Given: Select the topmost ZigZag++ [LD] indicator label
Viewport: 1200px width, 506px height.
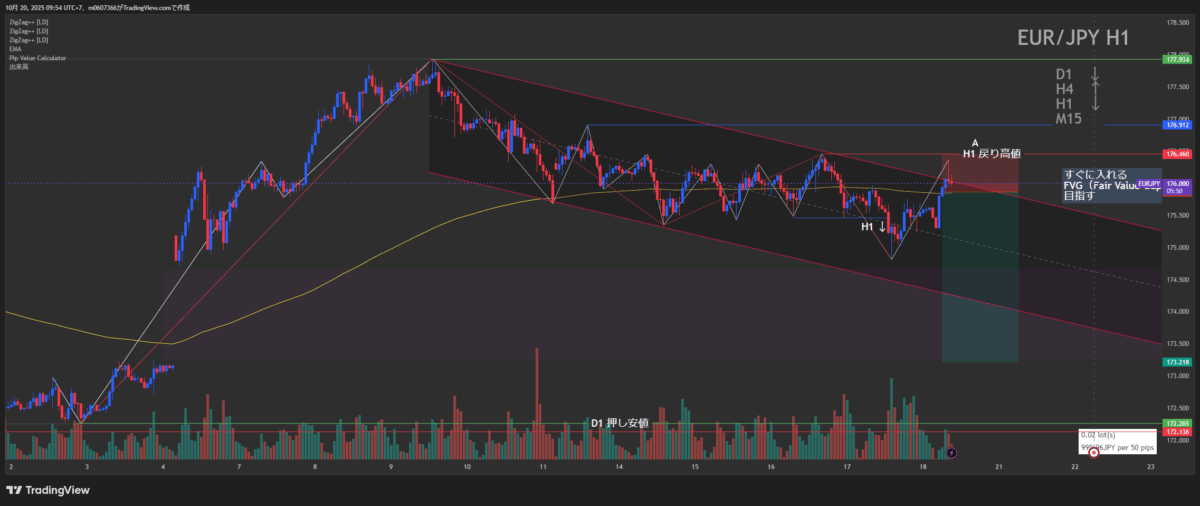Looking at the screenshot, I should point(27,20).
